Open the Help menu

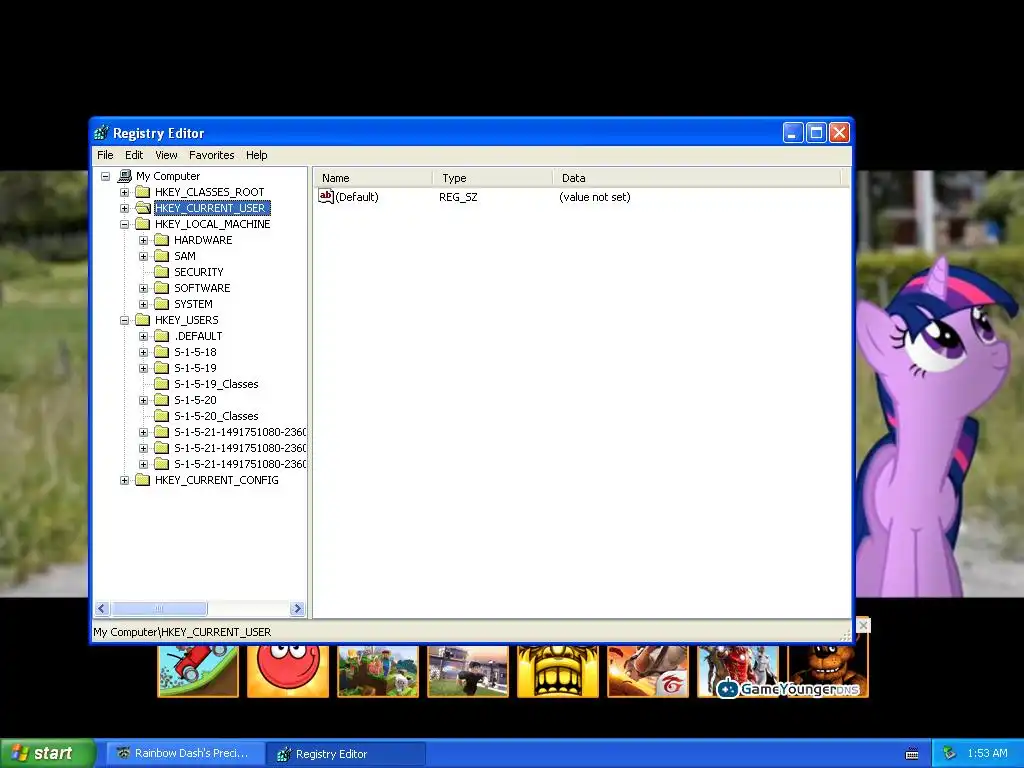(257, 155)
